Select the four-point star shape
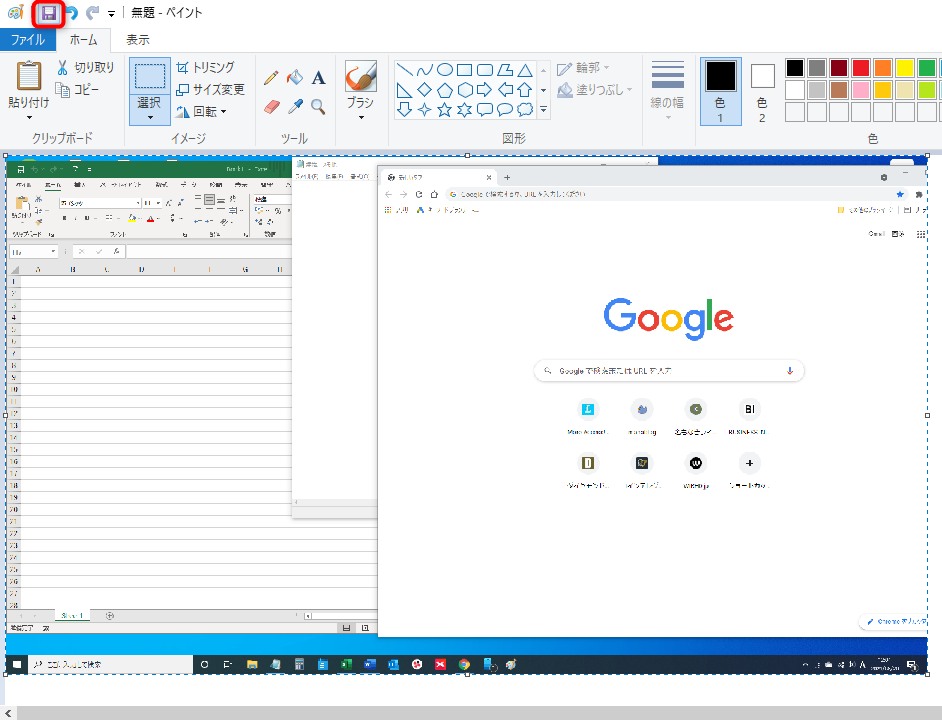The image size is (942, 720). [x=425, y=109]
